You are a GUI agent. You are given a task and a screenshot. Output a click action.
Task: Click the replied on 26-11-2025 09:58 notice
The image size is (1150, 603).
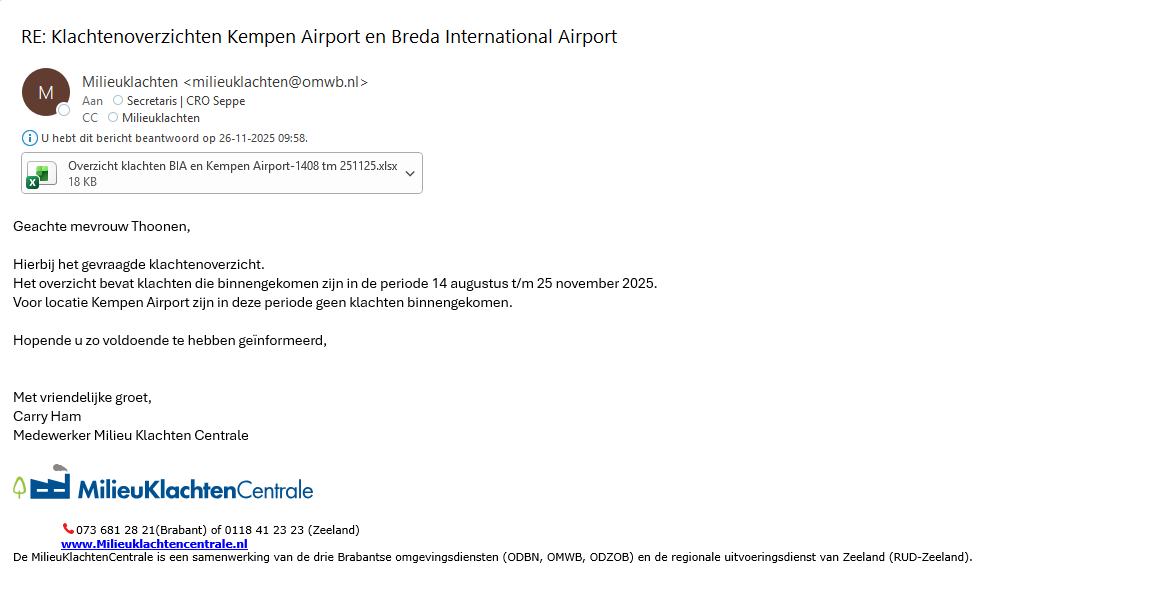[x=175, y=138]
